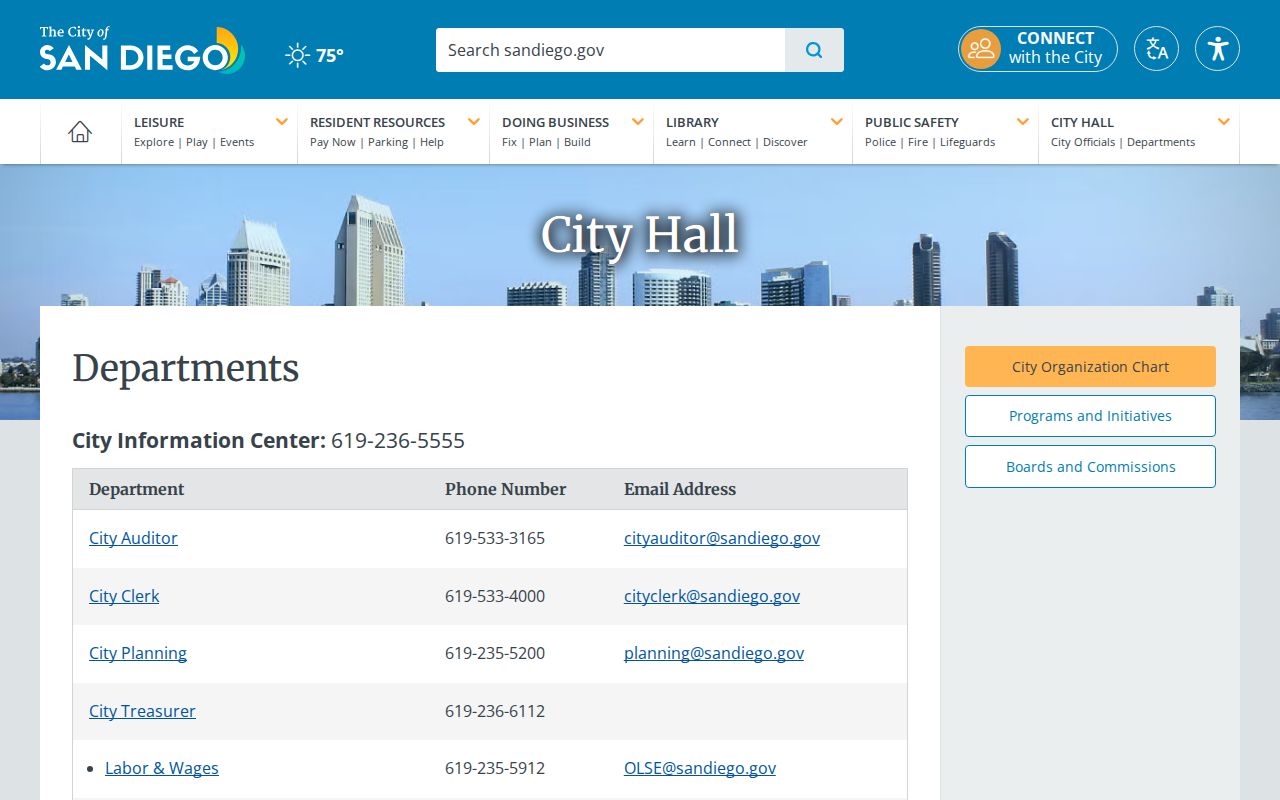The width and height of the screenshot is (1280, 800).
Task: Click the Search sandiego.gov input field
Action: click(x=610, y=50)
